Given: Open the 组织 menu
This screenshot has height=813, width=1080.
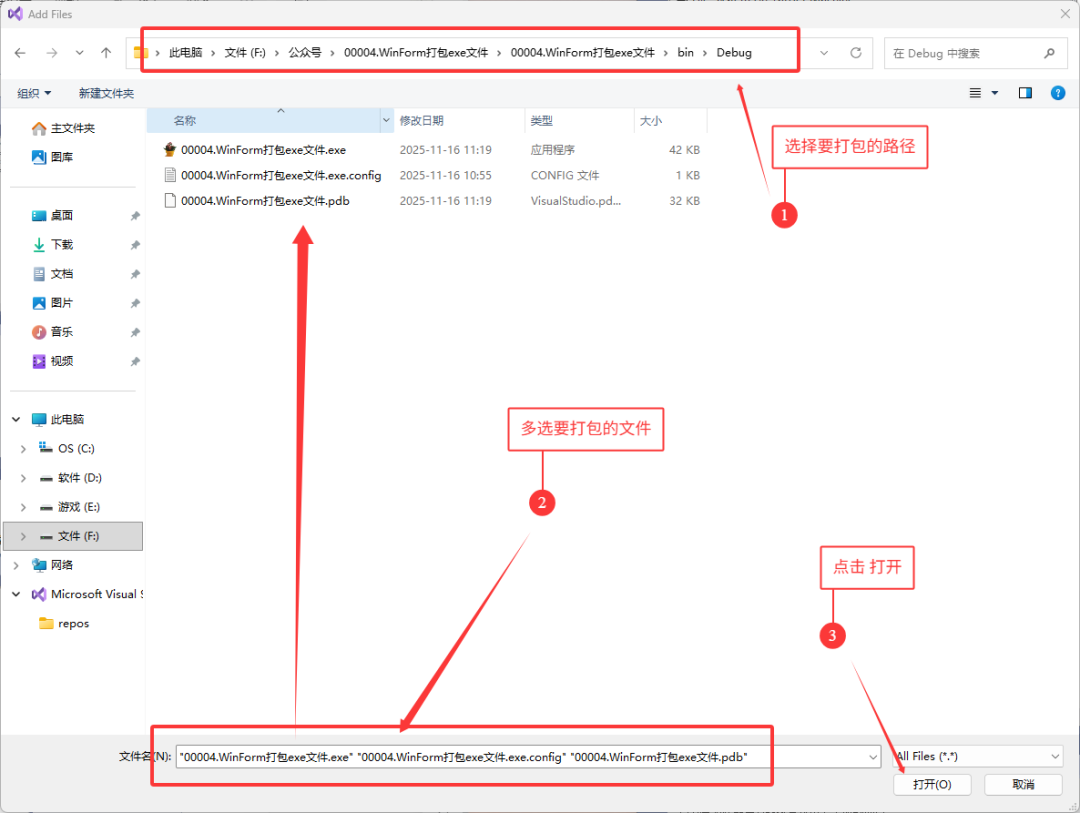Looking at the screenshot, I should 34,93.
